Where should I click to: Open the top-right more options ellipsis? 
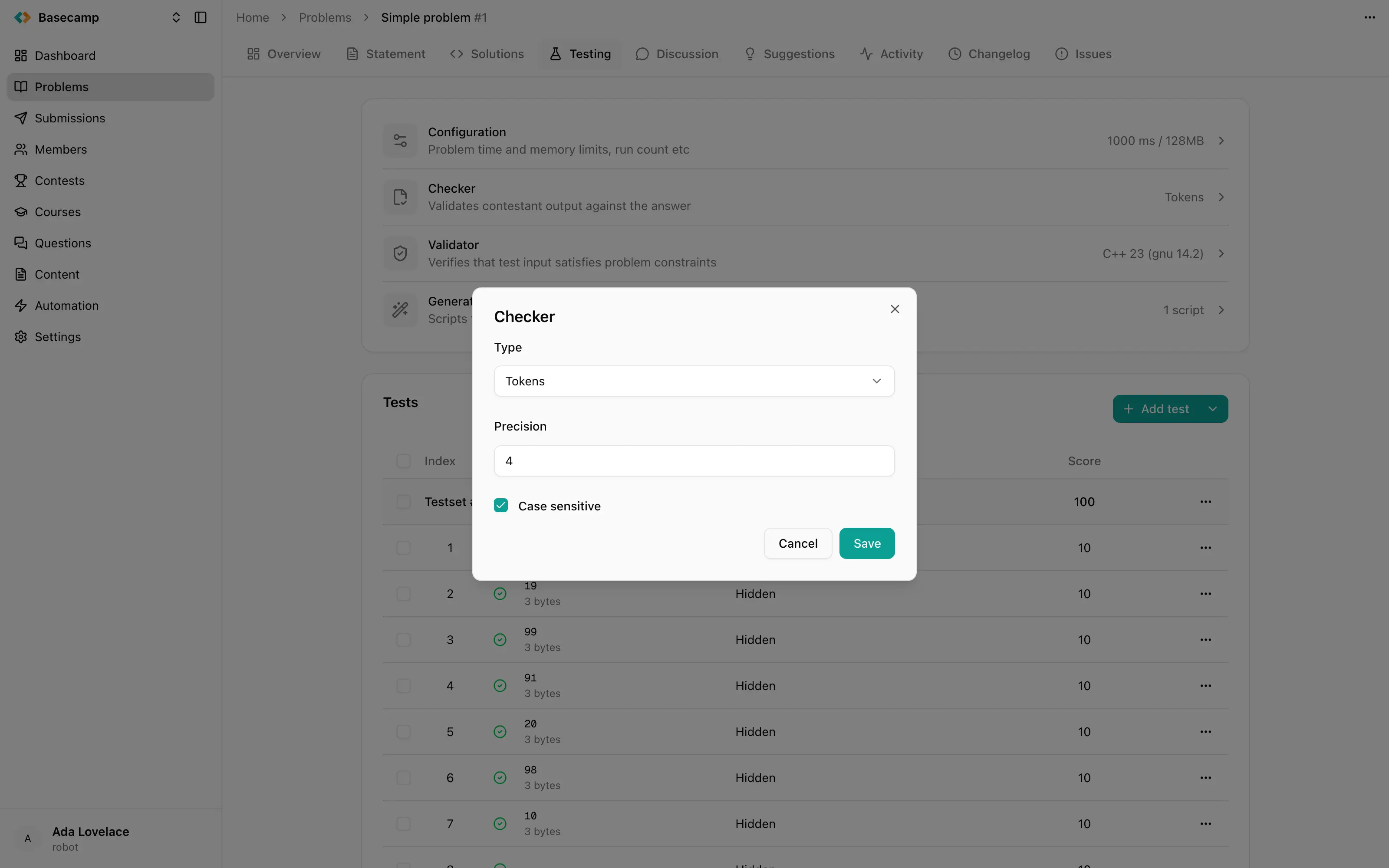[1369, 17]
